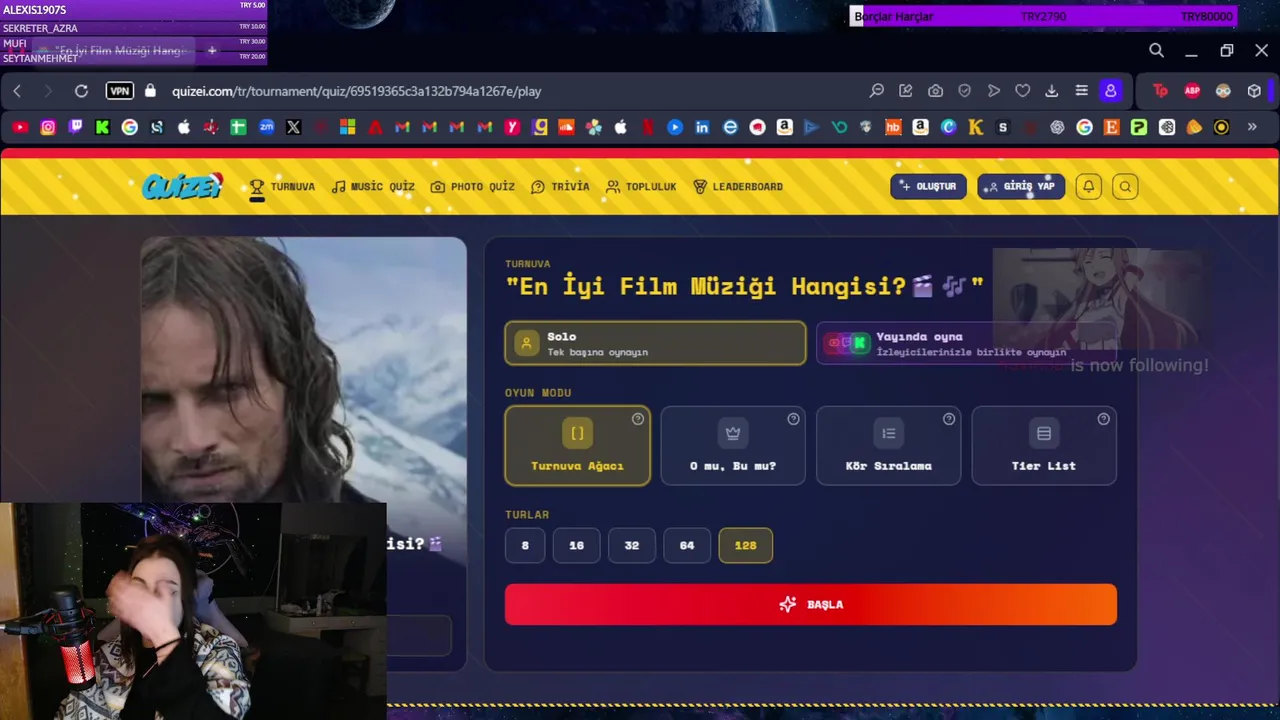Click the tournament title text

coord(745,287)
